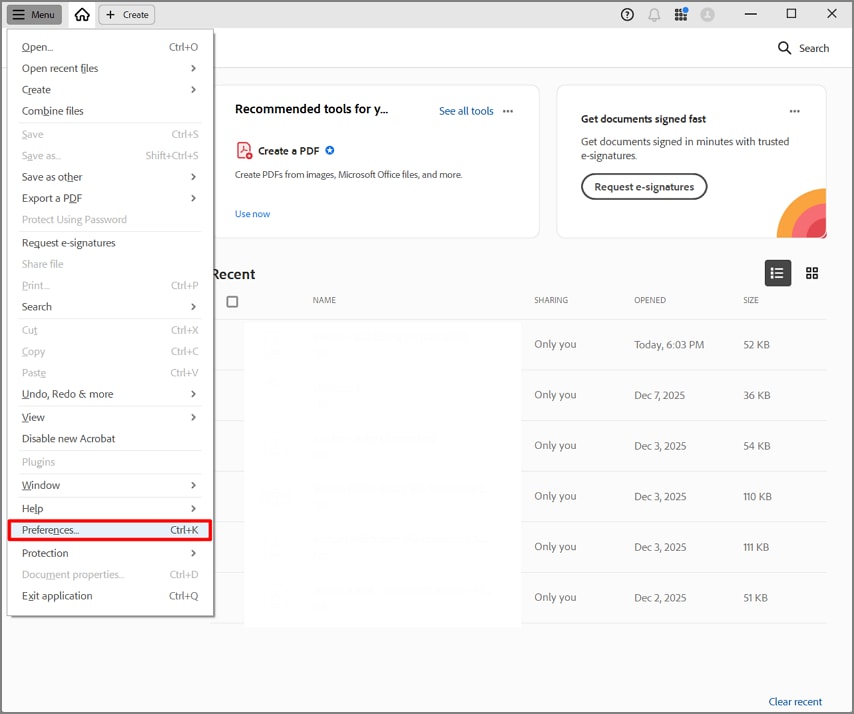Viewport: 854px width, 714px height.
Task: Go to the Home icon
Action: (x=82, y=15)
